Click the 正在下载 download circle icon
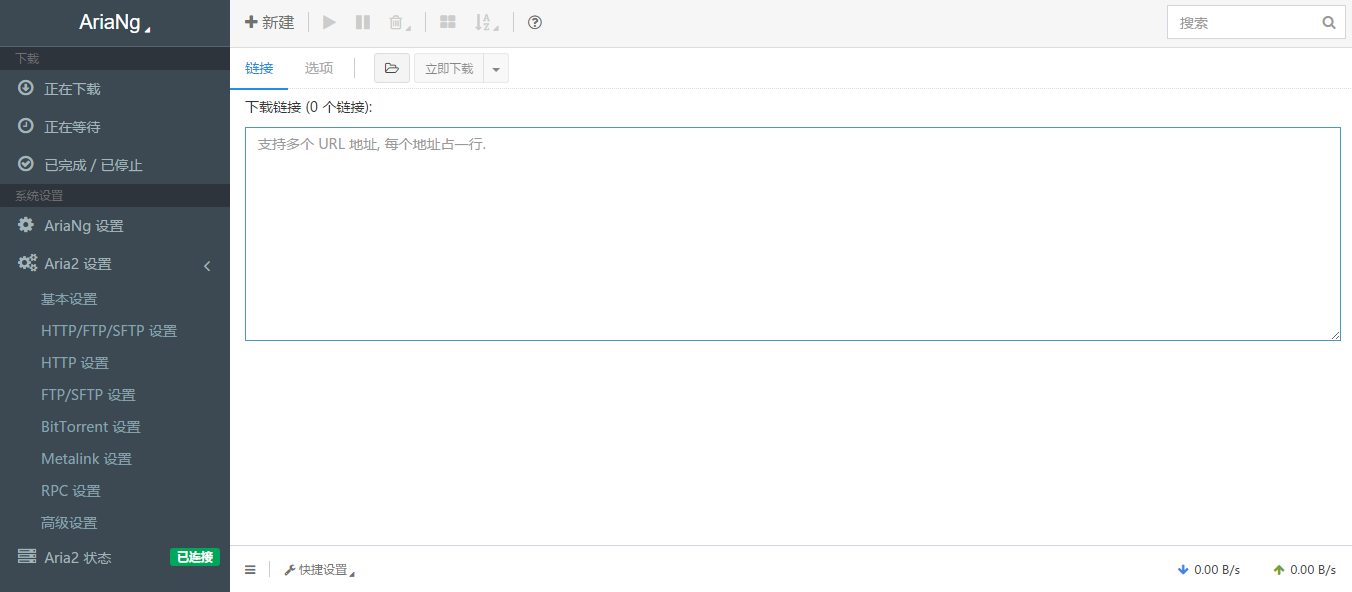Screen dimensions: 1352x592 [x=26, y=88]
